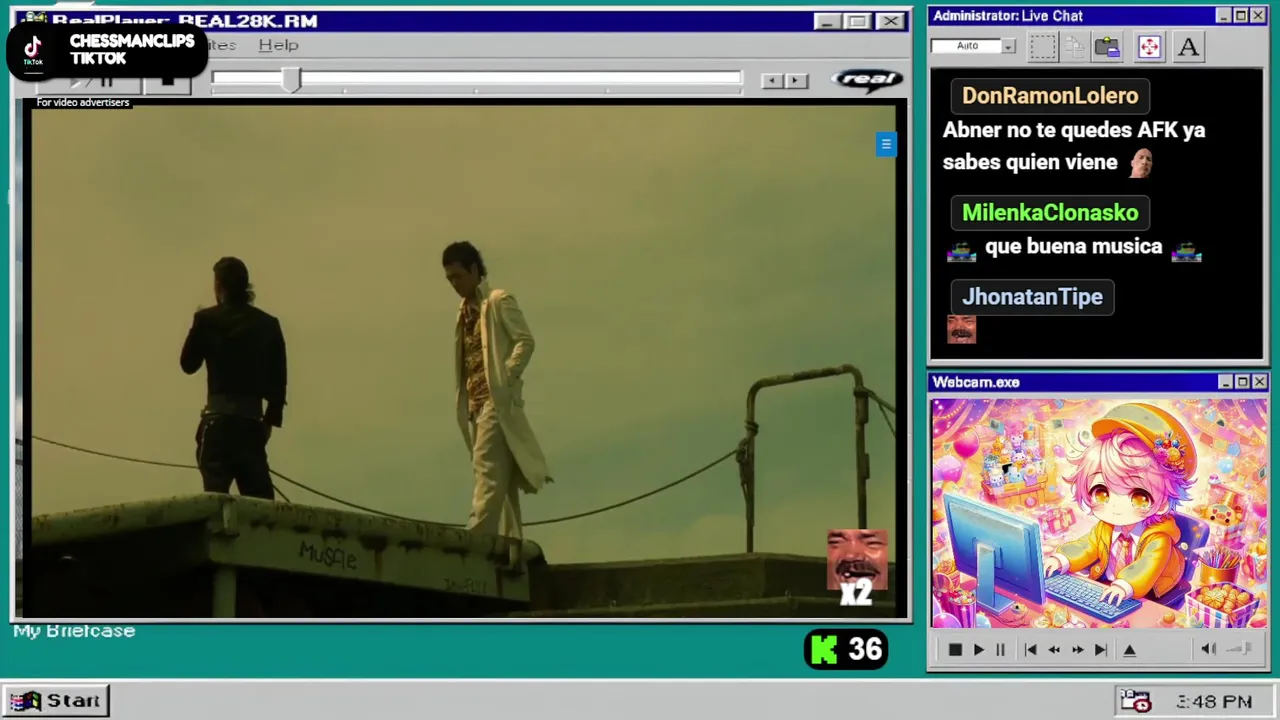This screenshot has height=720, width=1280.
Task: Minimize the Live Chat window
Action: tap(1224, 16)
